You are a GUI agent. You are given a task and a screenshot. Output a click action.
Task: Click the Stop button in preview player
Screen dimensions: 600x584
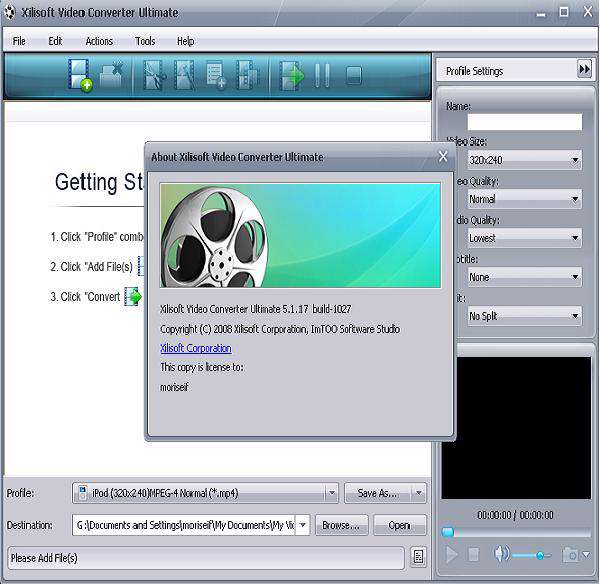473,554
